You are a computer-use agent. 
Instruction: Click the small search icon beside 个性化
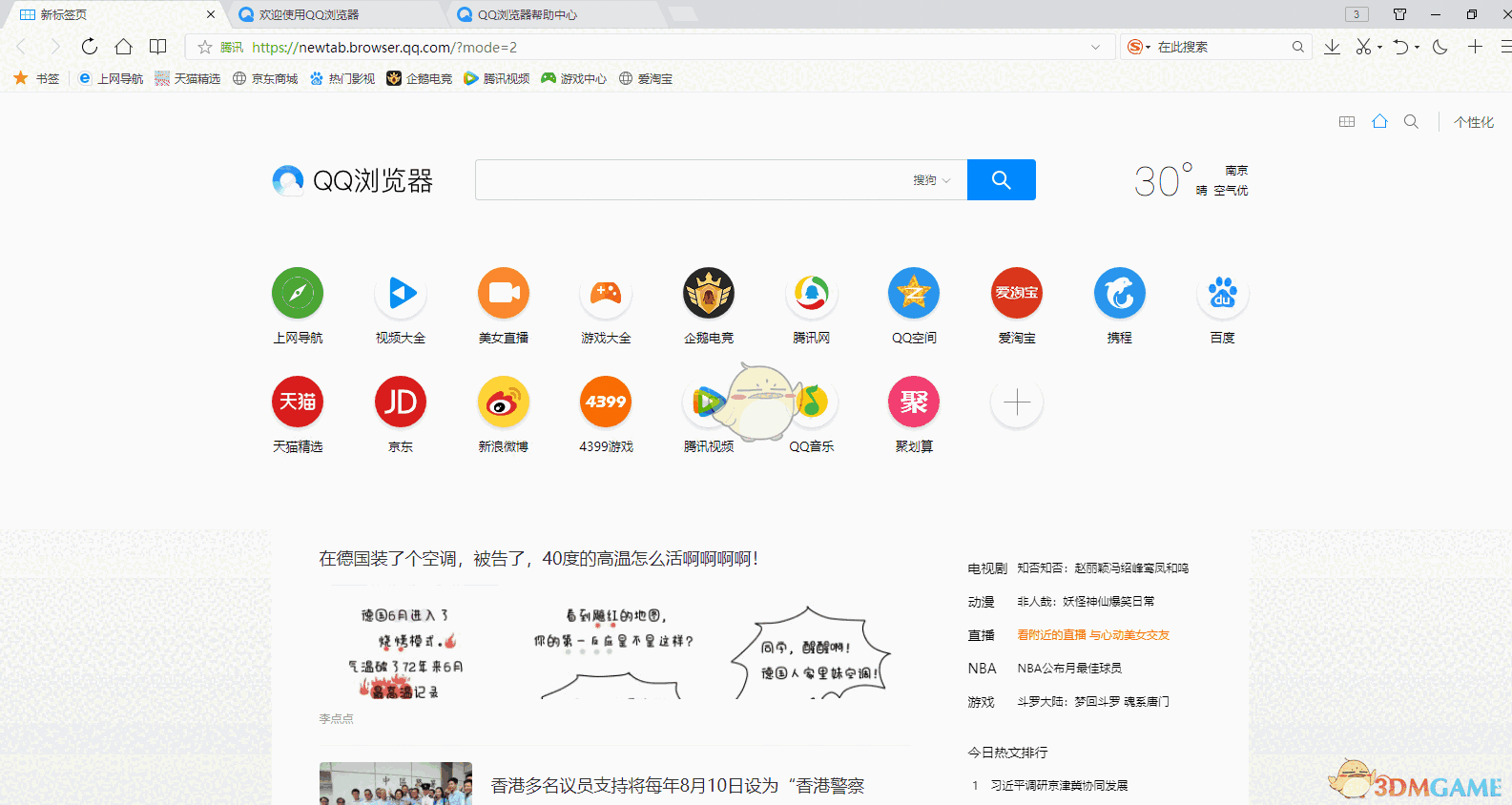pos(1411,121)
